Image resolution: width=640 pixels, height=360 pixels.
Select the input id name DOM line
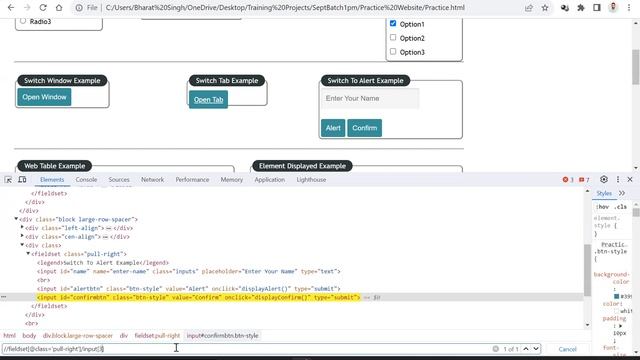(189, 271)
